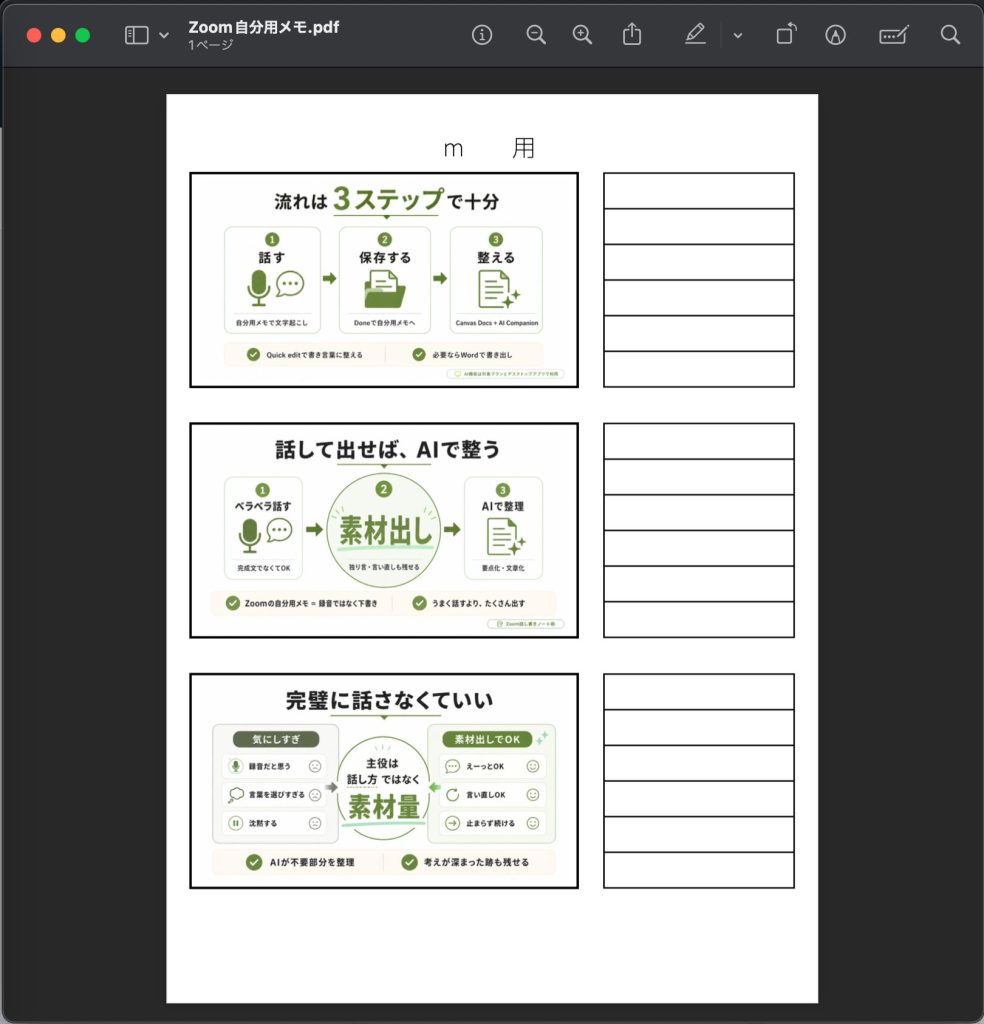Click the 沈黙する row
This screenshot has height=1024, width=984.
point(275,824)
